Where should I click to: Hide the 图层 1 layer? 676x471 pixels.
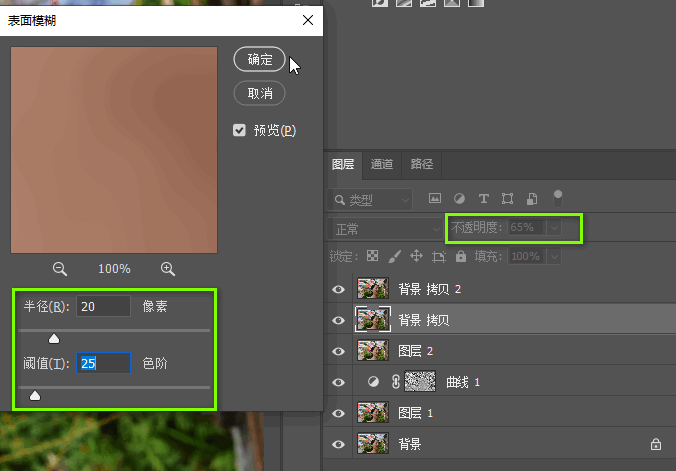(x=338, y=413)
